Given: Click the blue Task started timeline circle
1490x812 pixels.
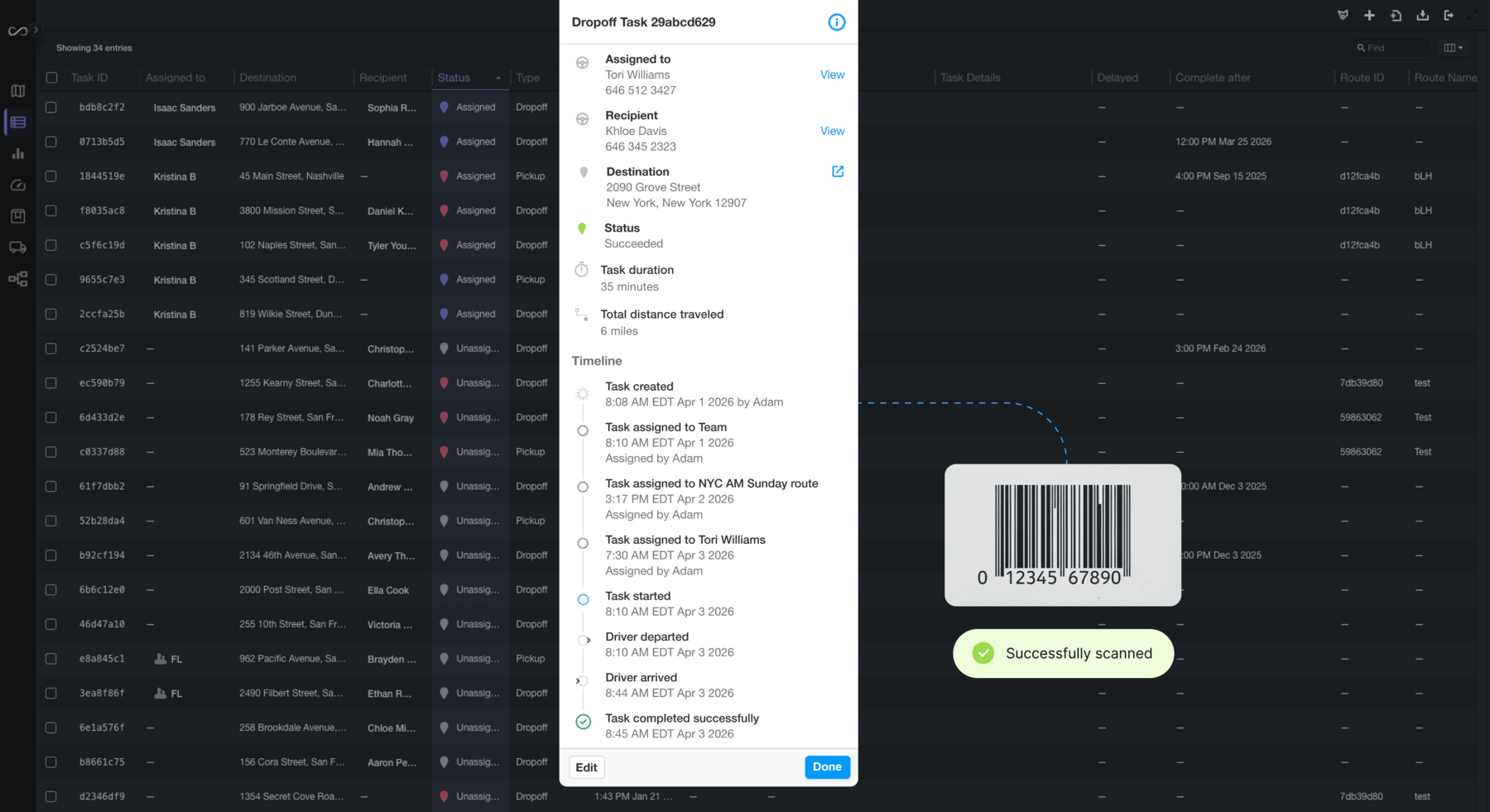Looking at the screenshot, I should click(584, 599).
